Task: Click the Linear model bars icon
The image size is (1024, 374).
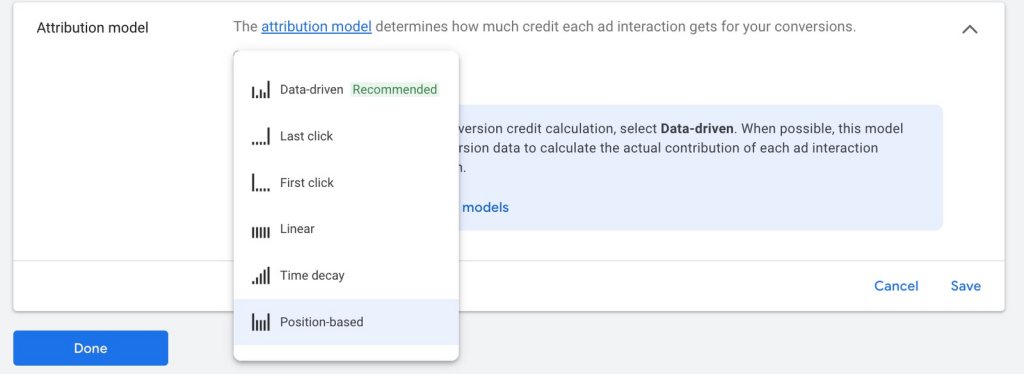Action: point(261,232)
